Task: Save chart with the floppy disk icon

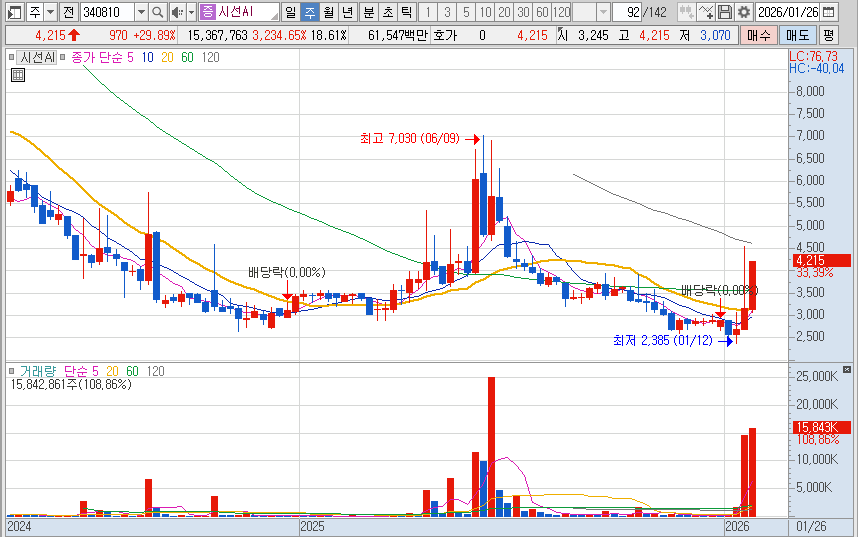Action: pos(724,11)
